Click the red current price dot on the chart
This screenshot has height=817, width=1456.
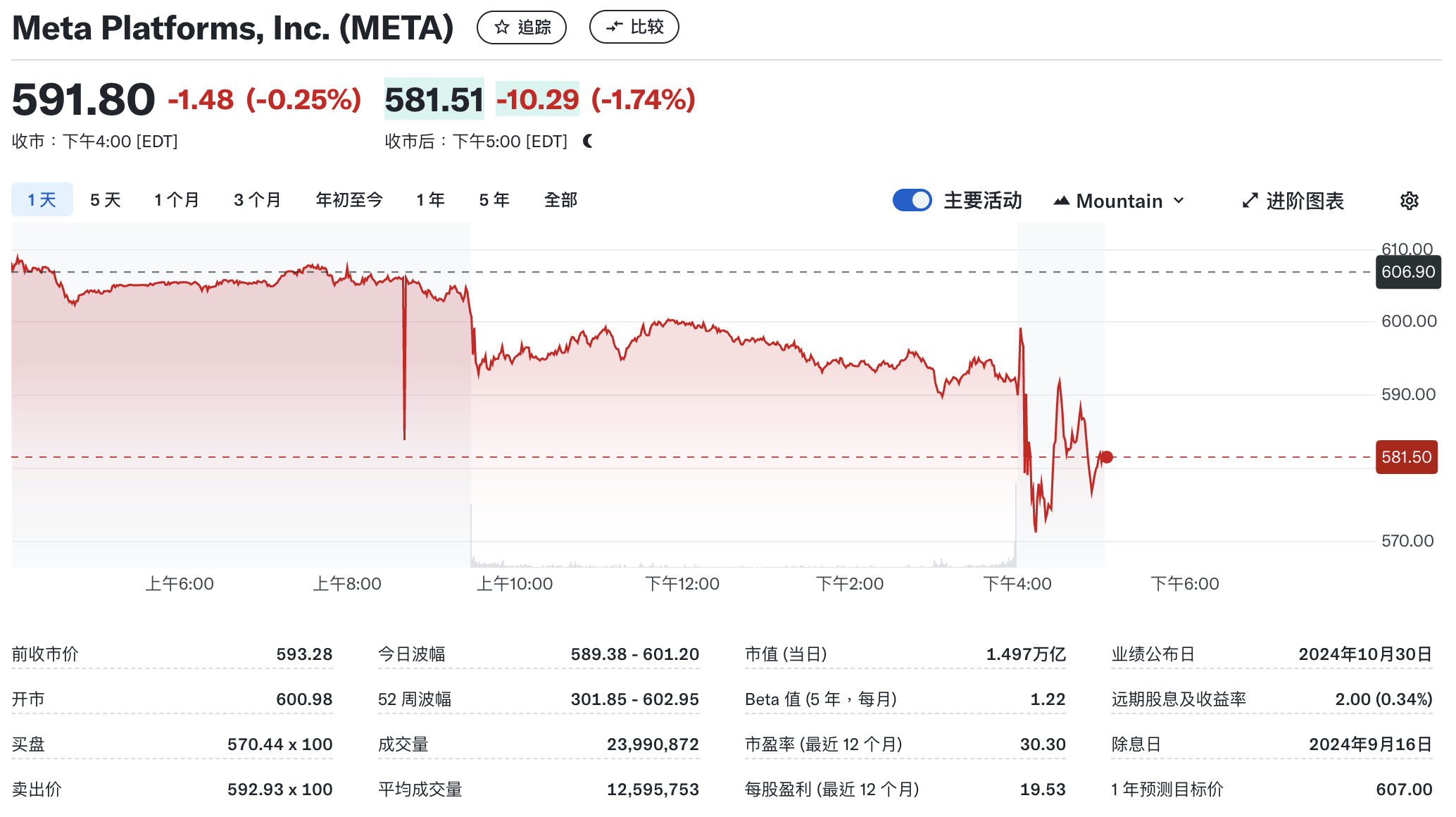[1107, 457]
